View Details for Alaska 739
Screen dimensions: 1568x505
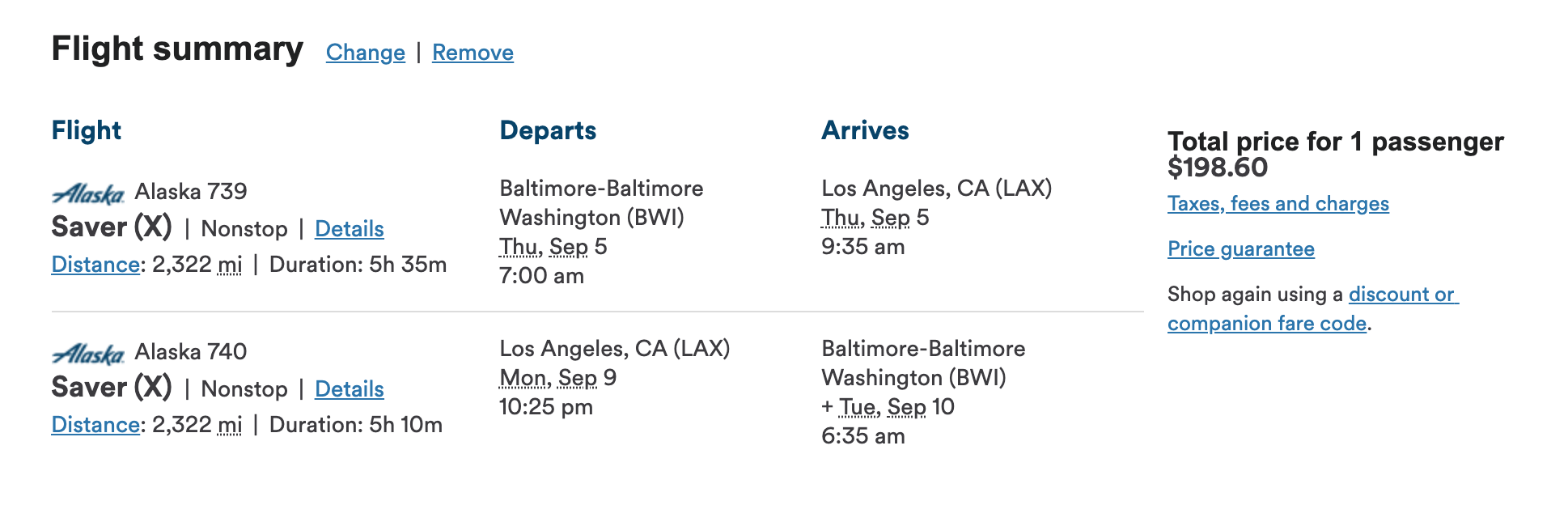350,229
